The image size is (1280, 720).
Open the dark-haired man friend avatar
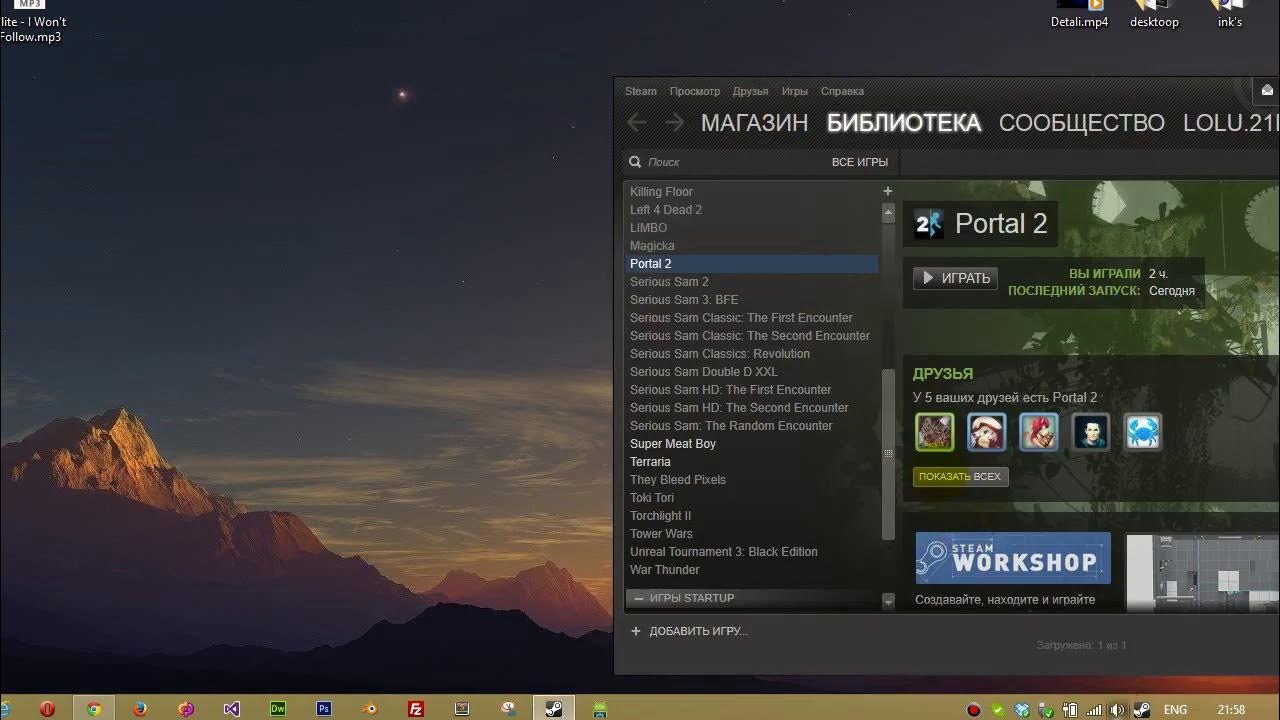[1091, 432]
